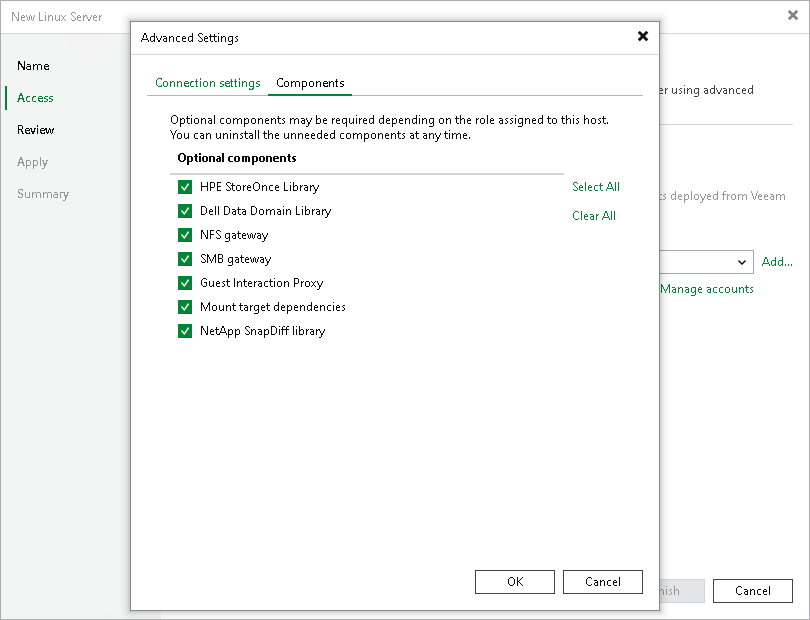Toggle Dell Data Domain Library checkbox
This screenshot has width=810, height=620.
pos(185,211)
